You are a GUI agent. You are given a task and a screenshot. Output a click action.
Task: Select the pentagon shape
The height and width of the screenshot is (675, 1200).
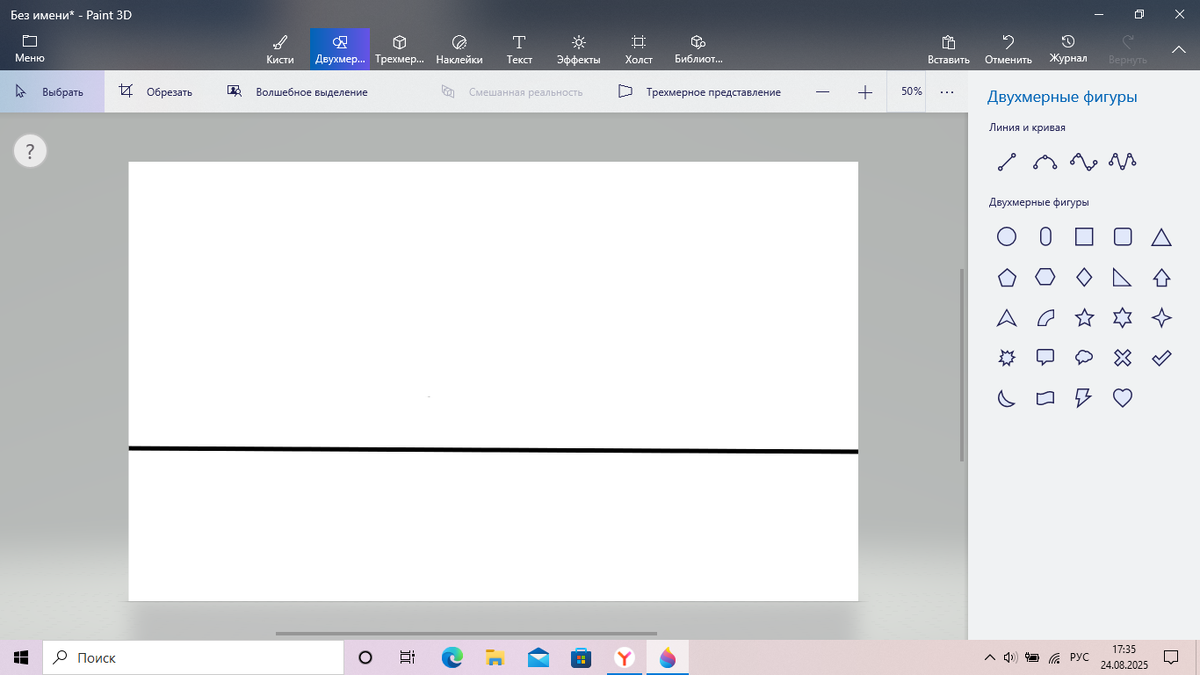[x=1007, y=277]
